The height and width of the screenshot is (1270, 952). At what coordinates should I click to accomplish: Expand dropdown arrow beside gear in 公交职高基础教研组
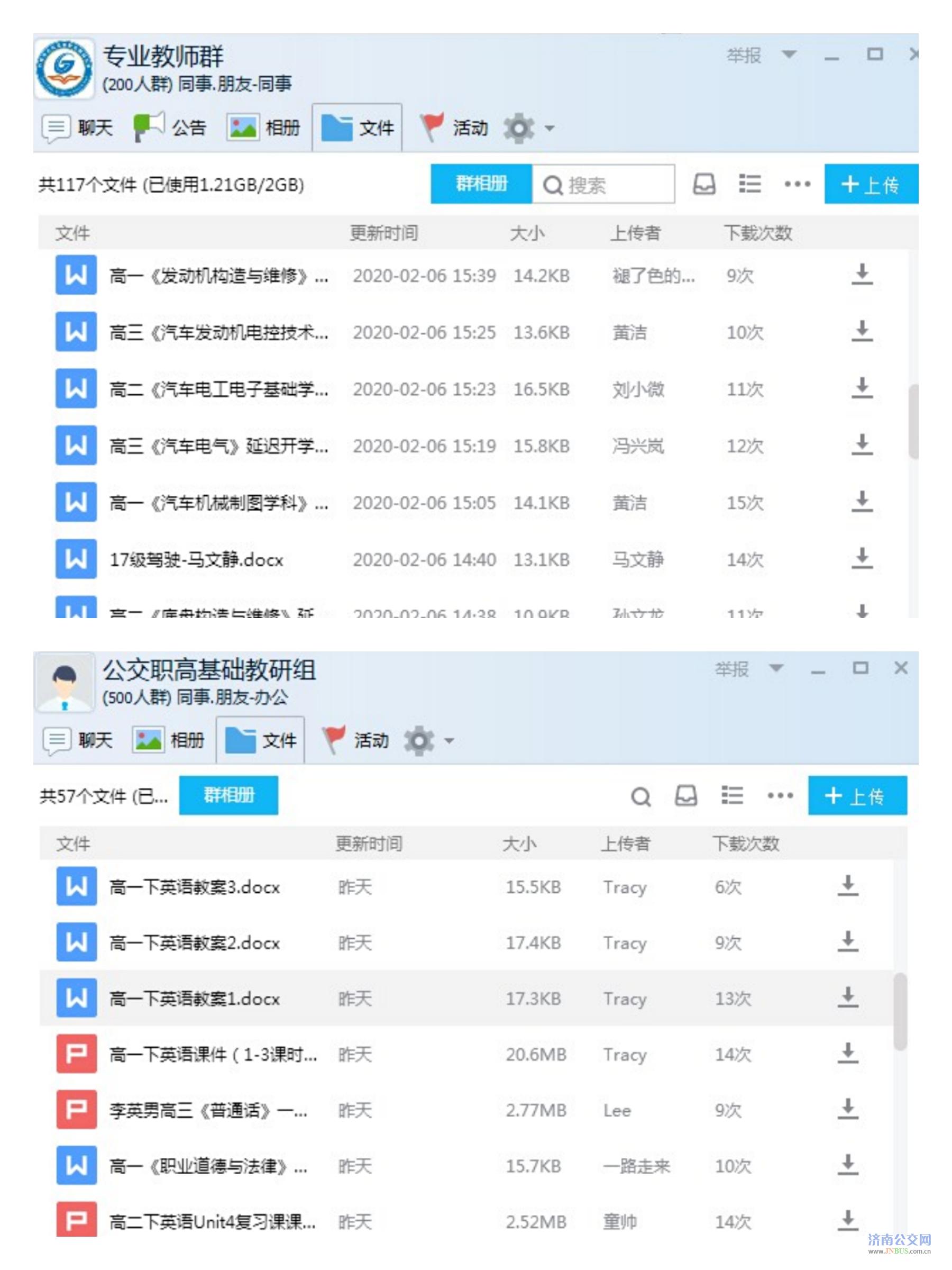(450, 741)
